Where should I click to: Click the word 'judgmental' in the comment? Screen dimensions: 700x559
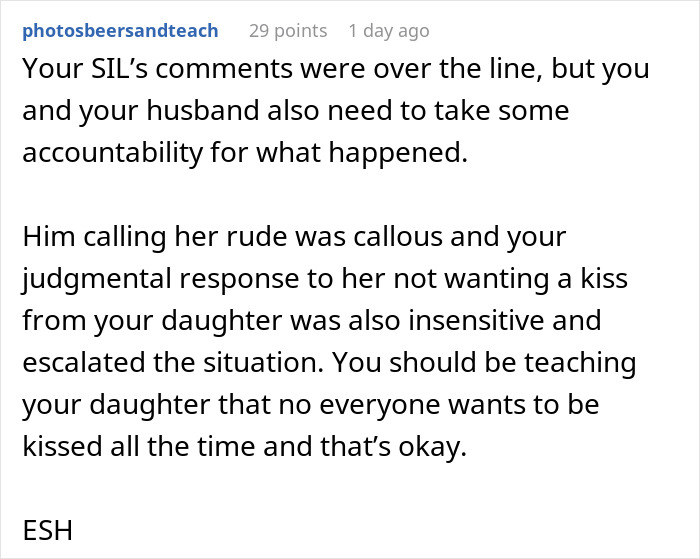pyautogui.click(x=97, y=279)
